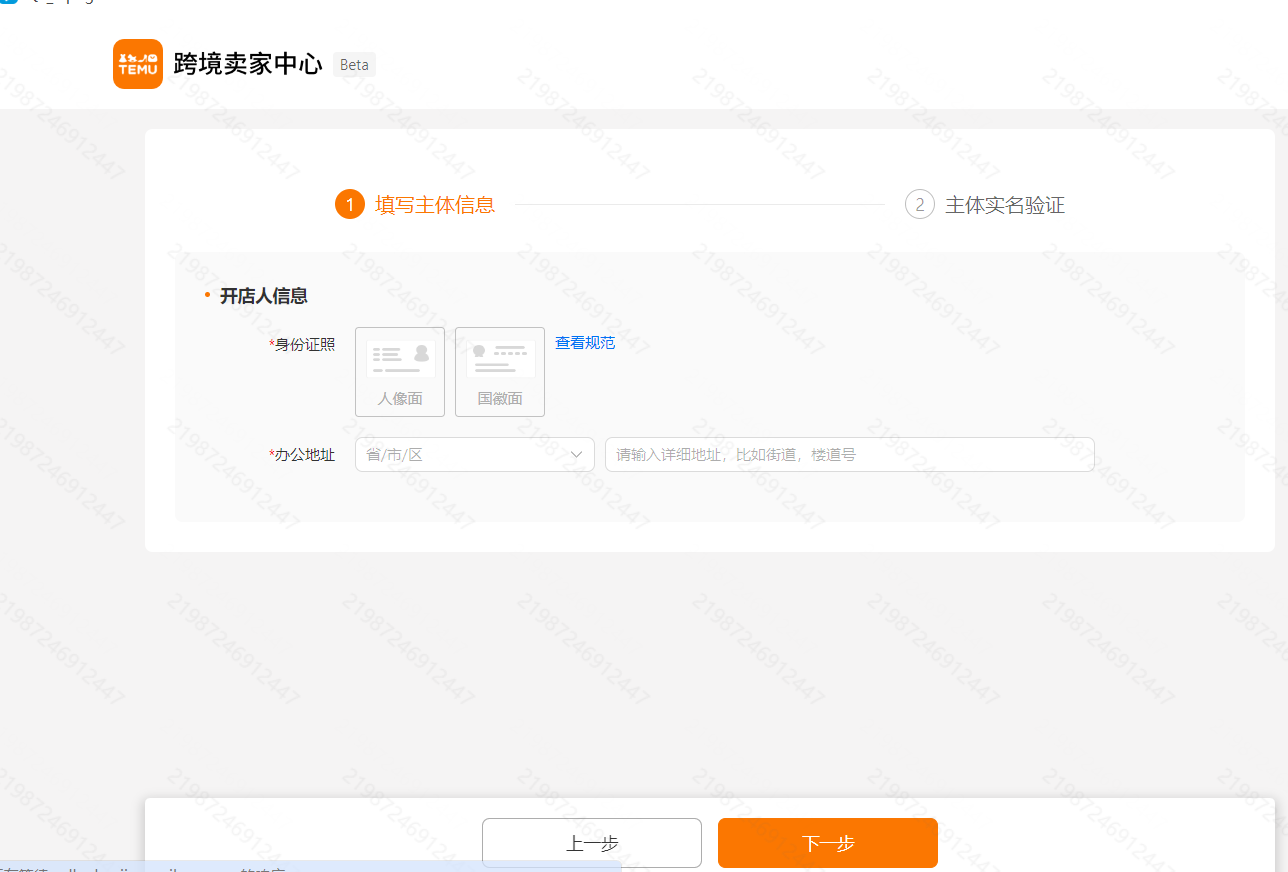This screenshot has height=872, width=1288.
Task: Select step 2 主体实名验证
Action: pos(985,205)
